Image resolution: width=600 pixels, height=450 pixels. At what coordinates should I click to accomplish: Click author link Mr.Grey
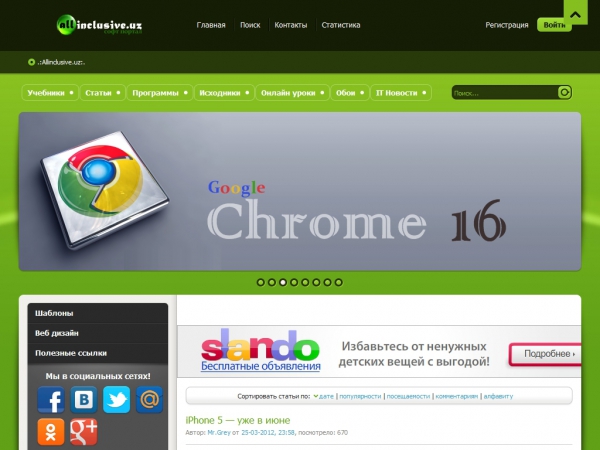219,433
